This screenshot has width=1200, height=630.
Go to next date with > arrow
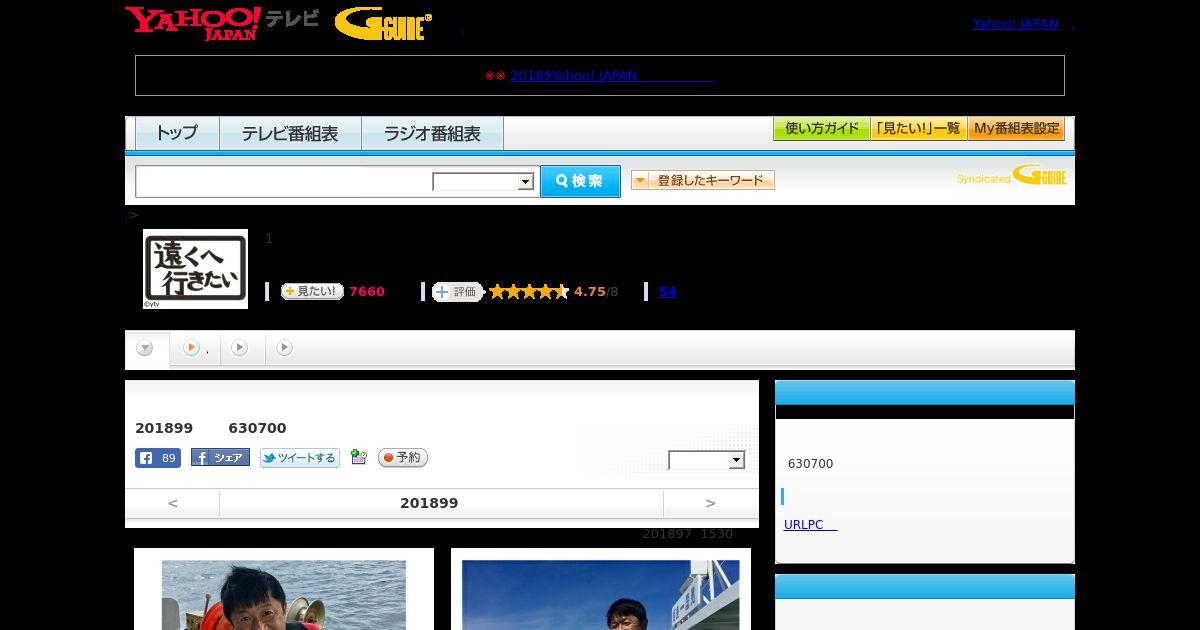coord(710,503)
